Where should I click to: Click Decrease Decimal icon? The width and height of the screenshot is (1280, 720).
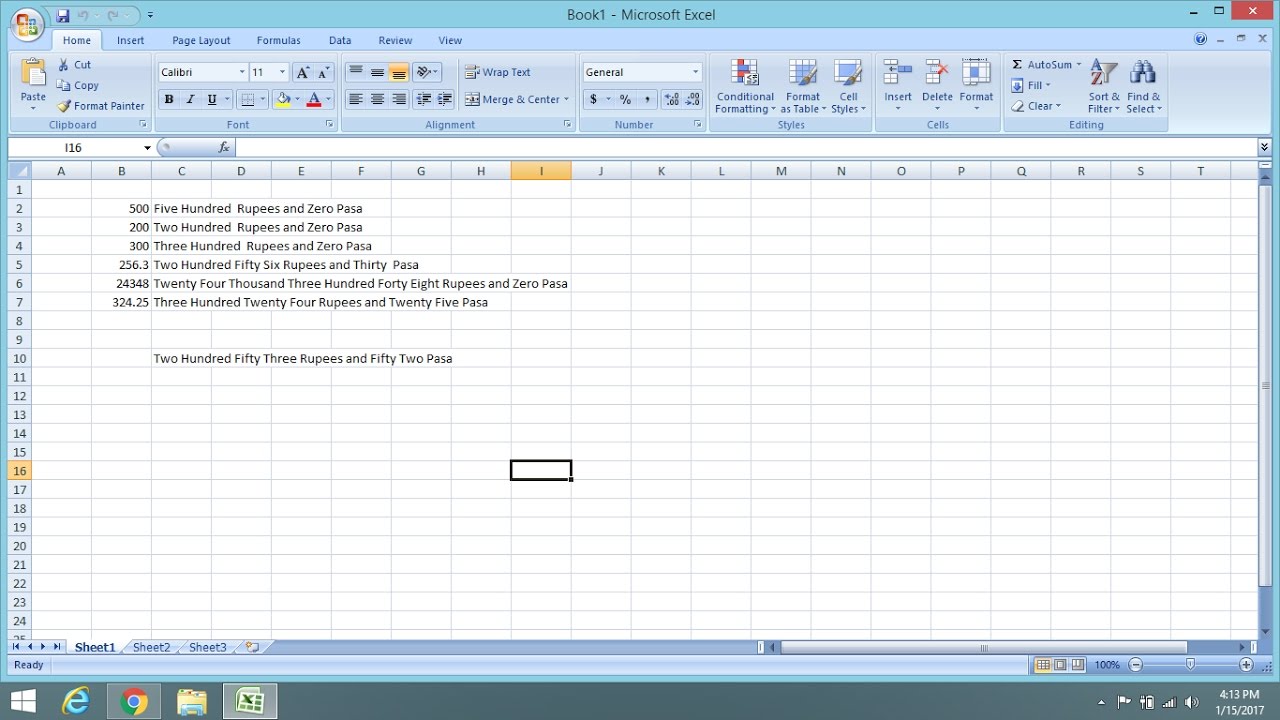click(693, 99)
